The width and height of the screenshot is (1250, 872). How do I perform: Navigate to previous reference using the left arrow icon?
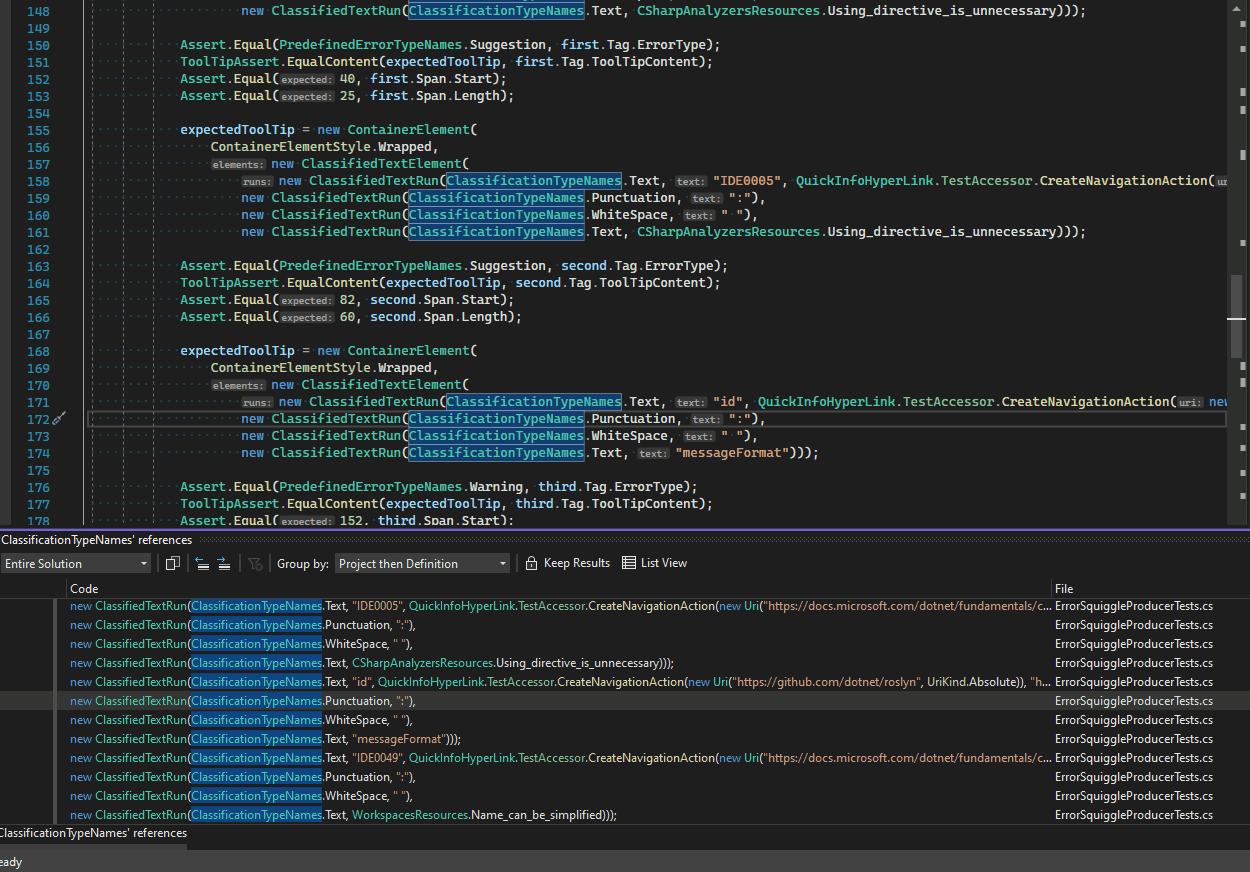[x=200, y=562]
